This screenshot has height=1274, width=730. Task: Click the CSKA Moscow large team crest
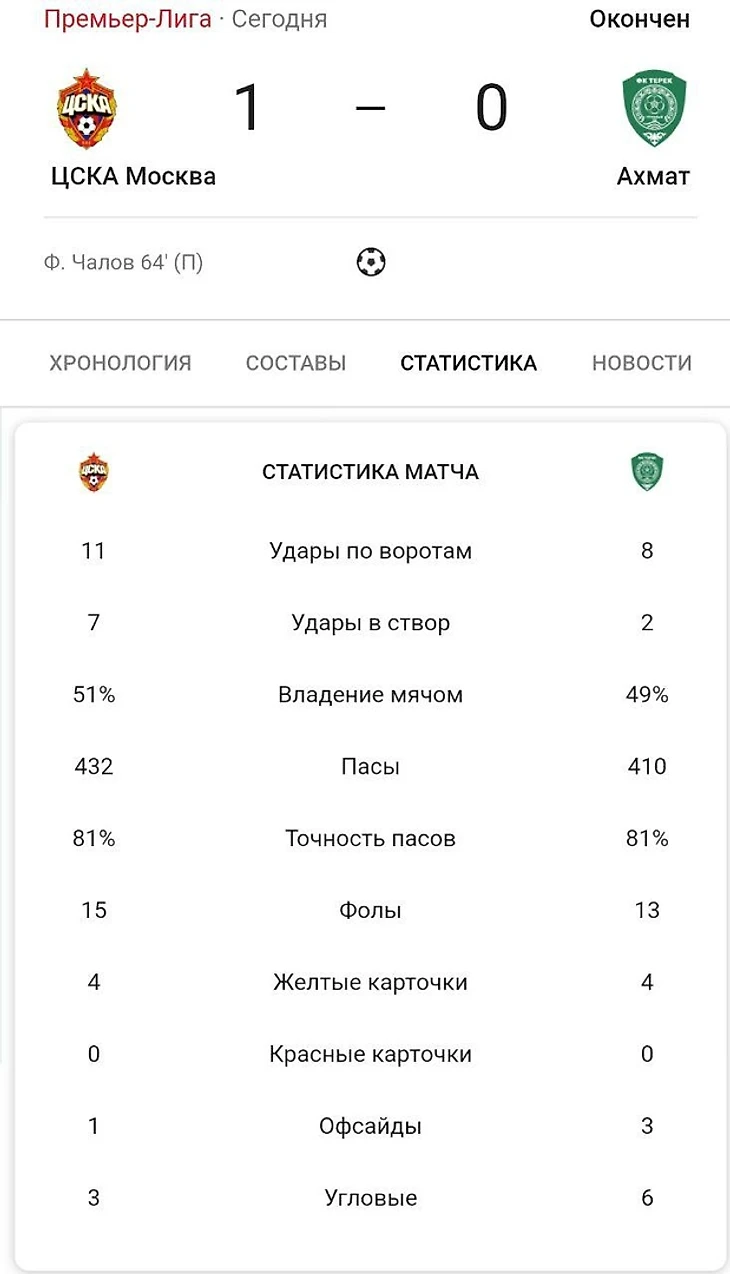click(x=87, y=108)
